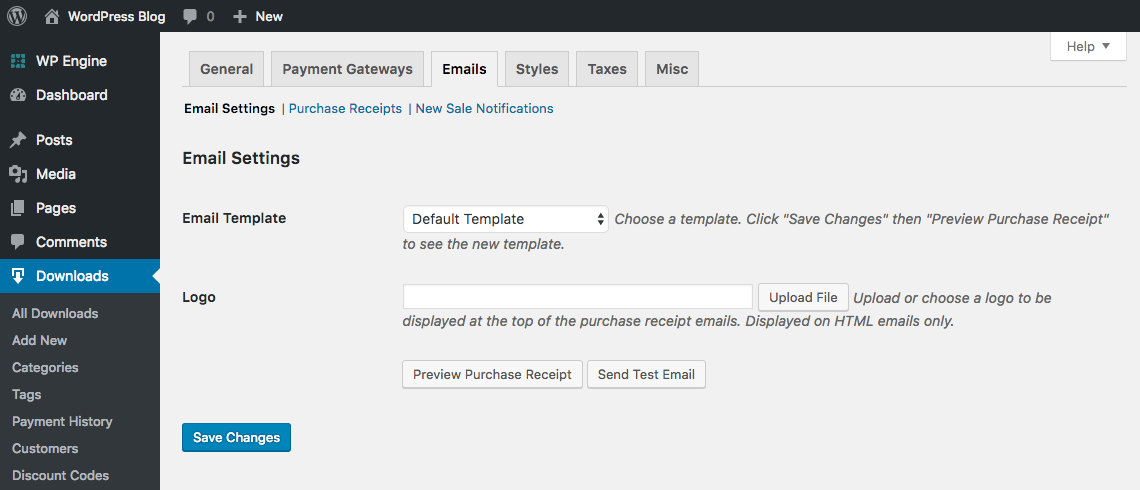
Task: Click the Dashboard gauge icon
Action: pos(18,95)
